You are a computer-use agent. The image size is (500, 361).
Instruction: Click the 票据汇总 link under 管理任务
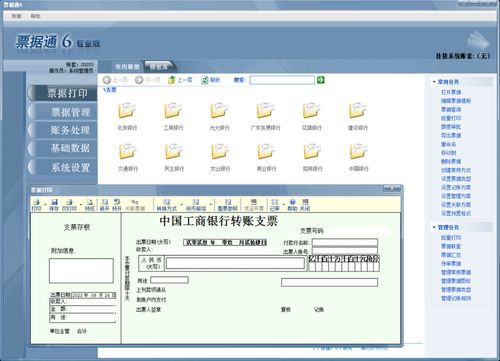click(x=451, y=255)
